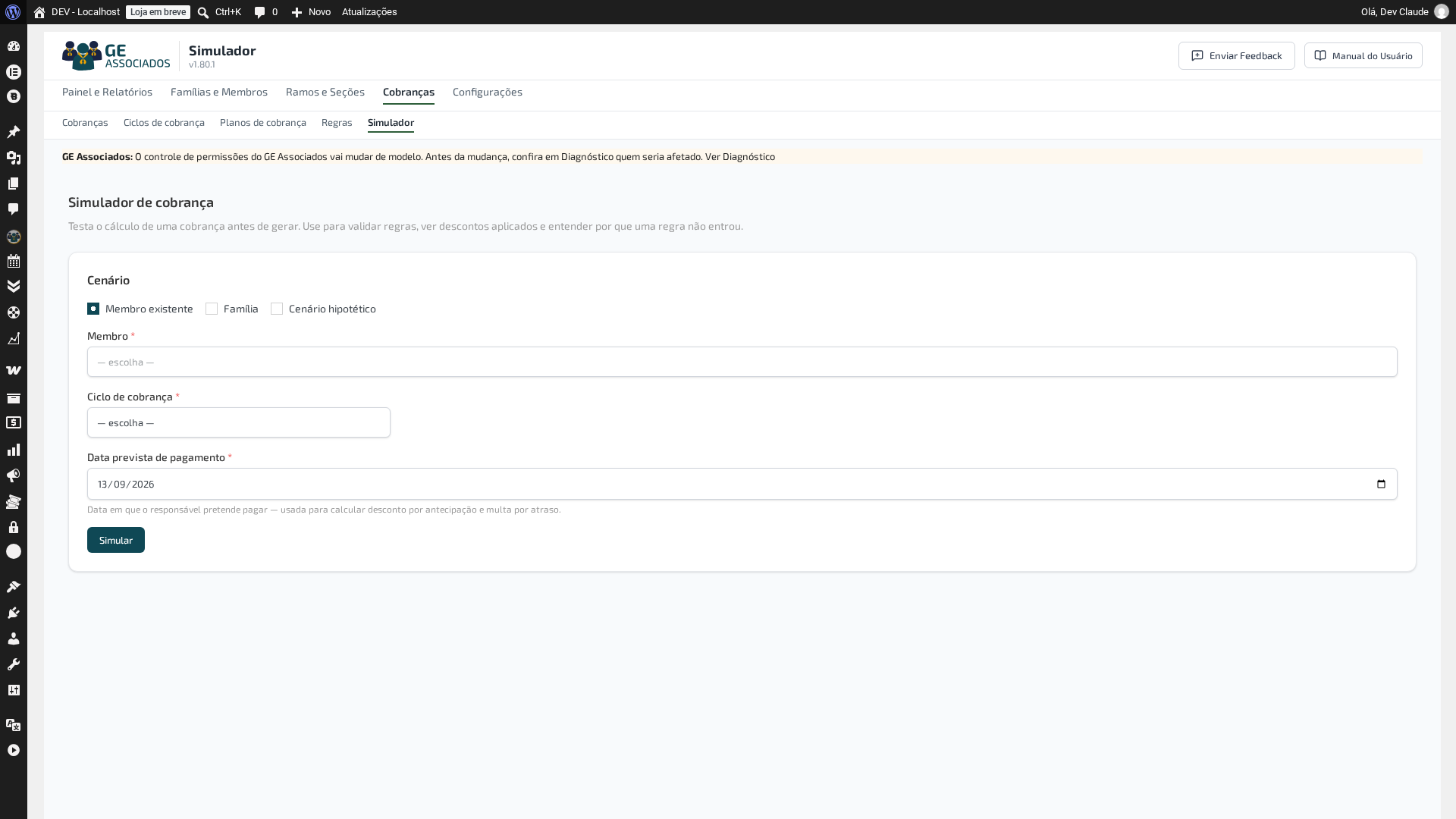
Task: Open the WordPress logo menu
Action: point(13,12)
